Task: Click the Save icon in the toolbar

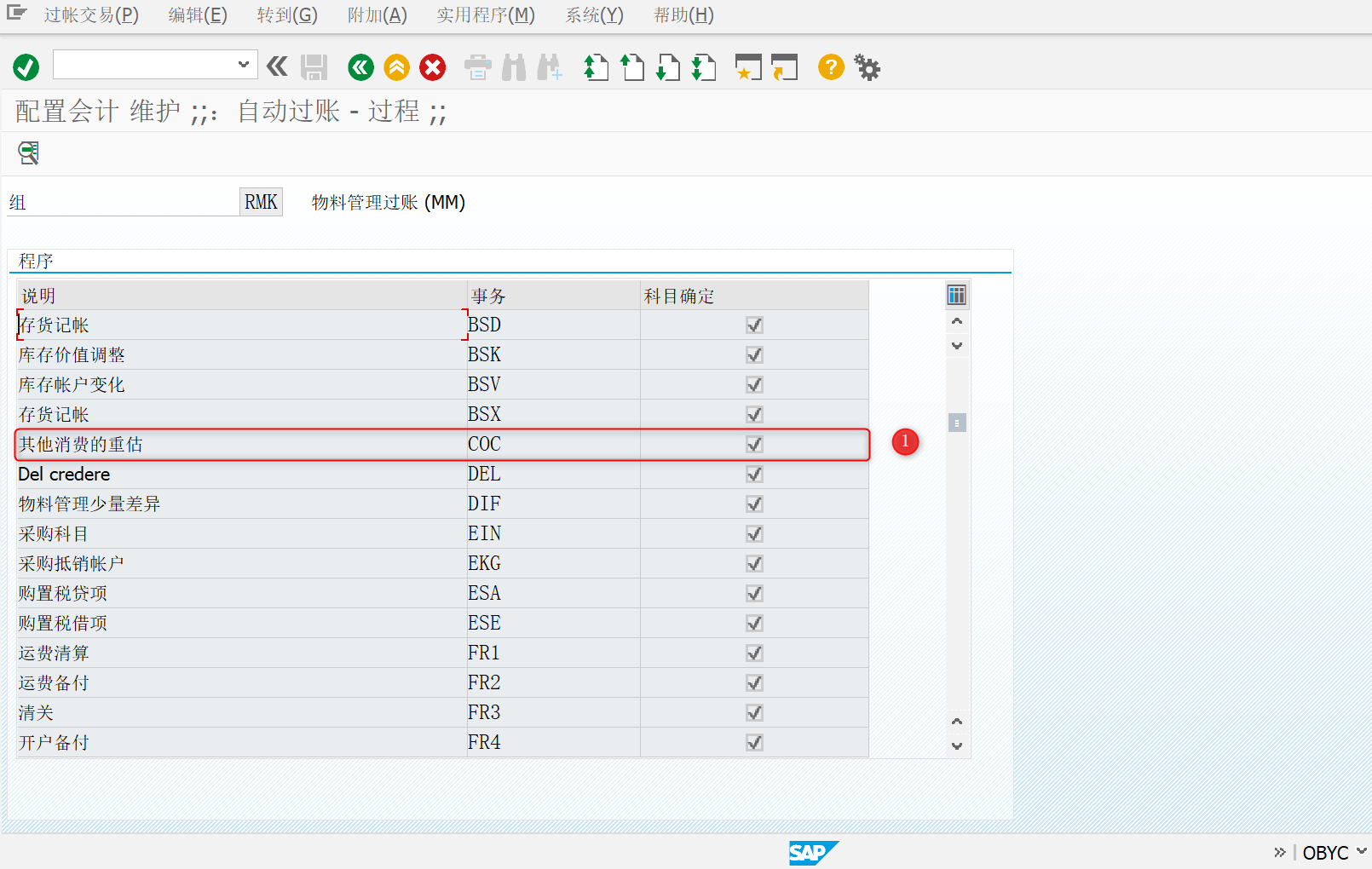Action: pyautogui.click(x=314, y=67)
